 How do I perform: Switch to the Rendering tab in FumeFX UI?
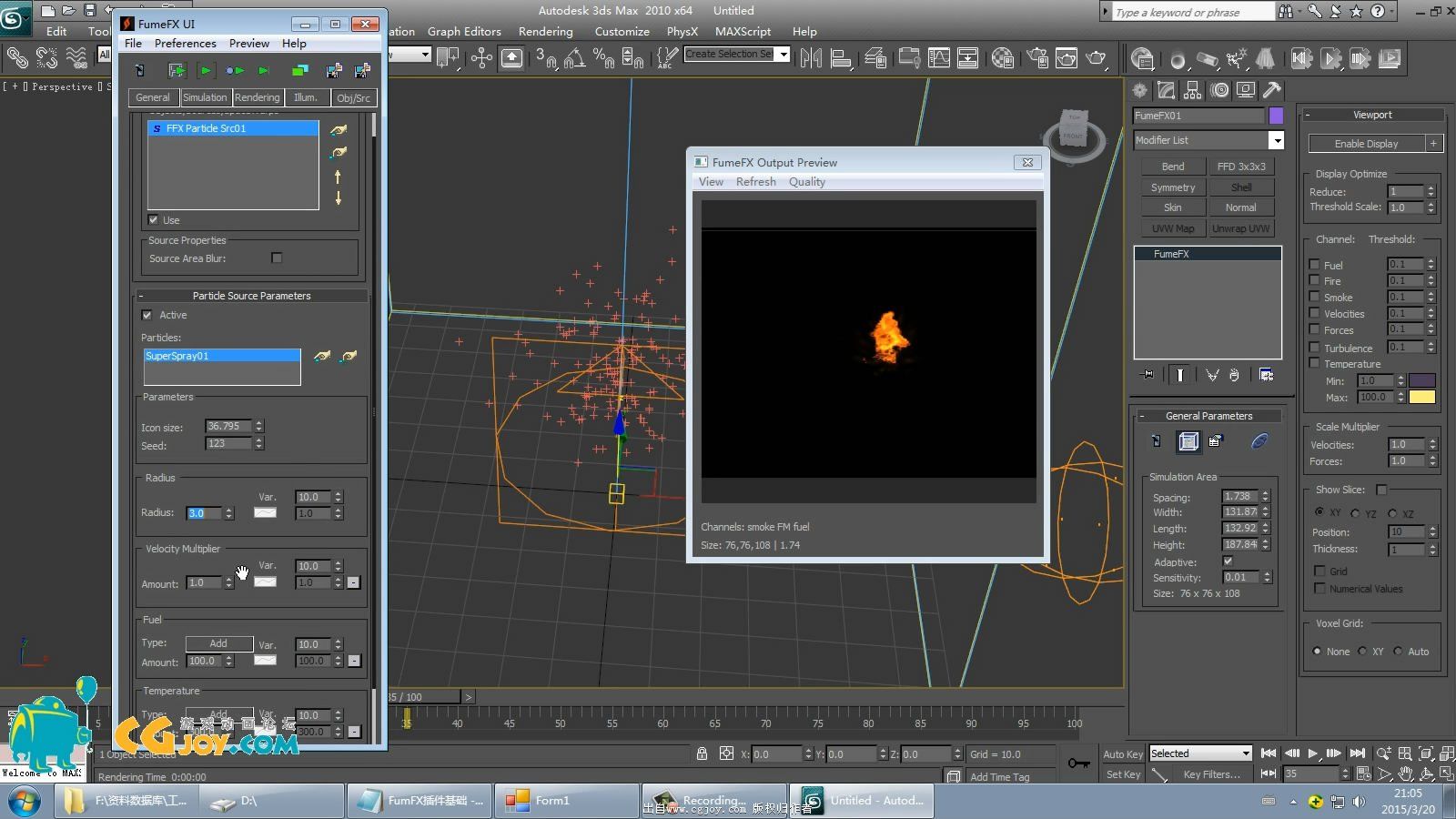tap(257, 97)
